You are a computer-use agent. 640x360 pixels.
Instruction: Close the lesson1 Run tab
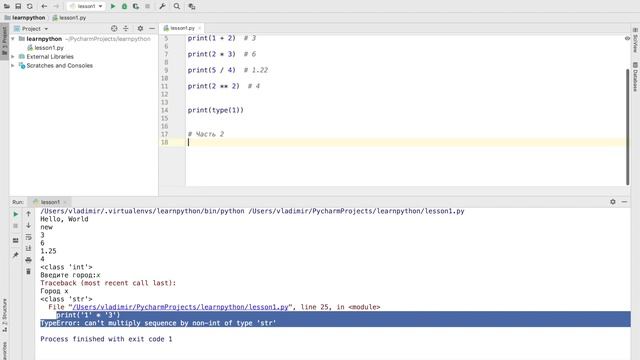pyautogui.click(x=65, y=202)
